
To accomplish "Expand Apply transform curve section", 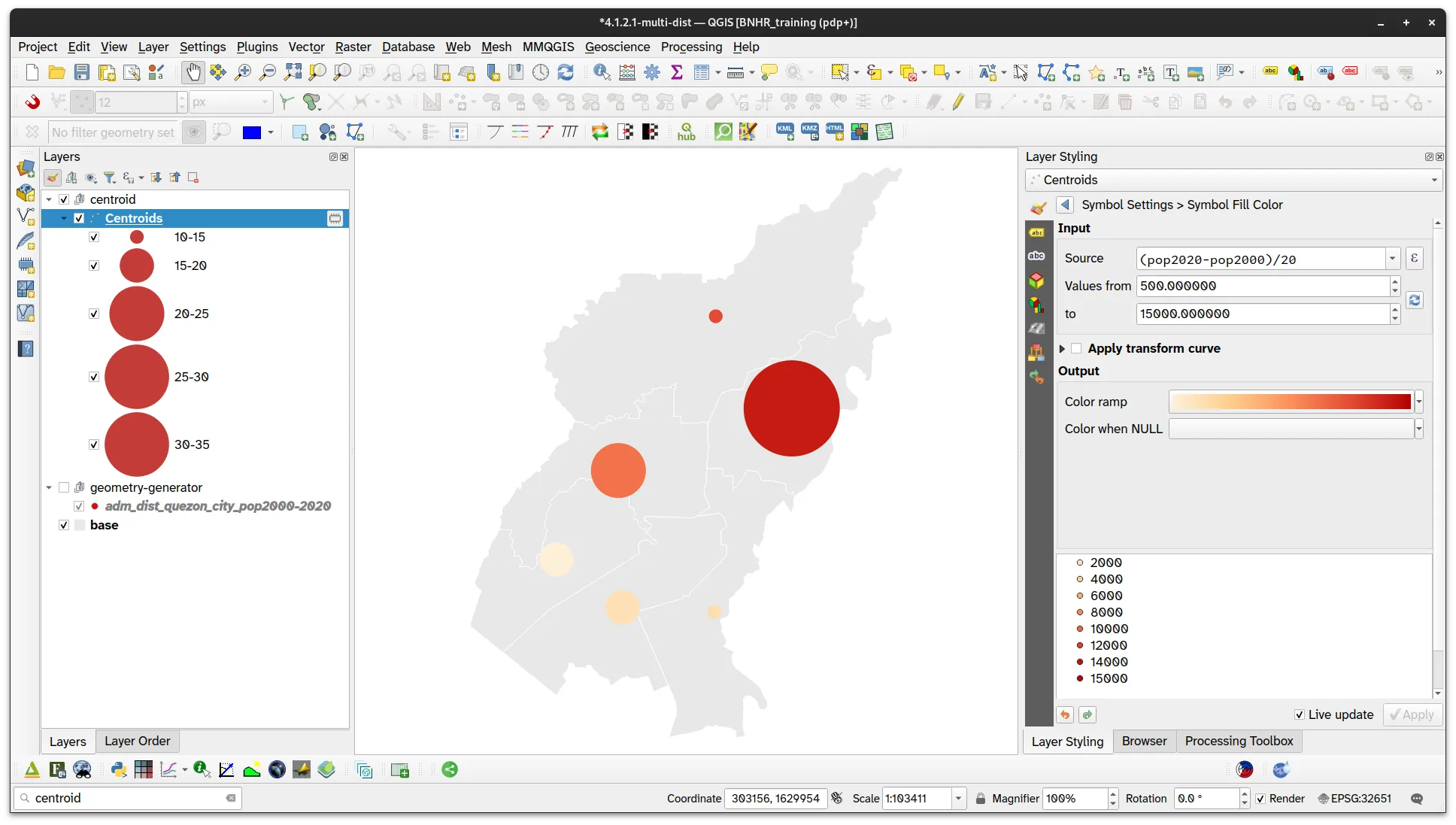I will pos(1062,349).
